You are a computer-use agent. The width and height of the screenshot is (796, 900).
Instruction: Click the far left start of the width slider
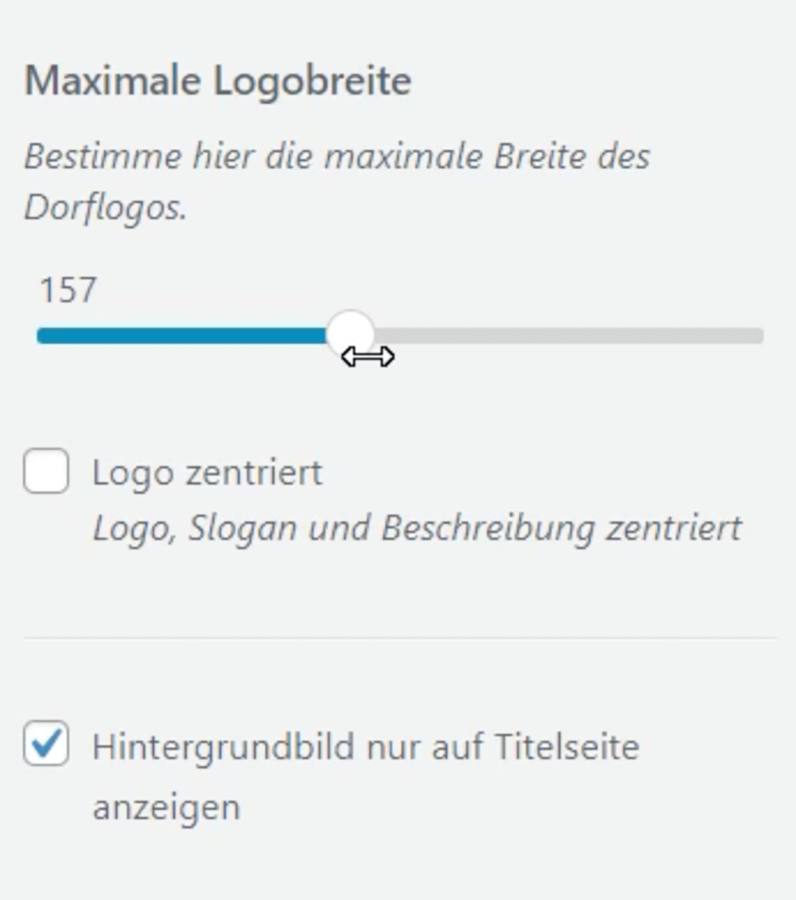coord(42,336)
